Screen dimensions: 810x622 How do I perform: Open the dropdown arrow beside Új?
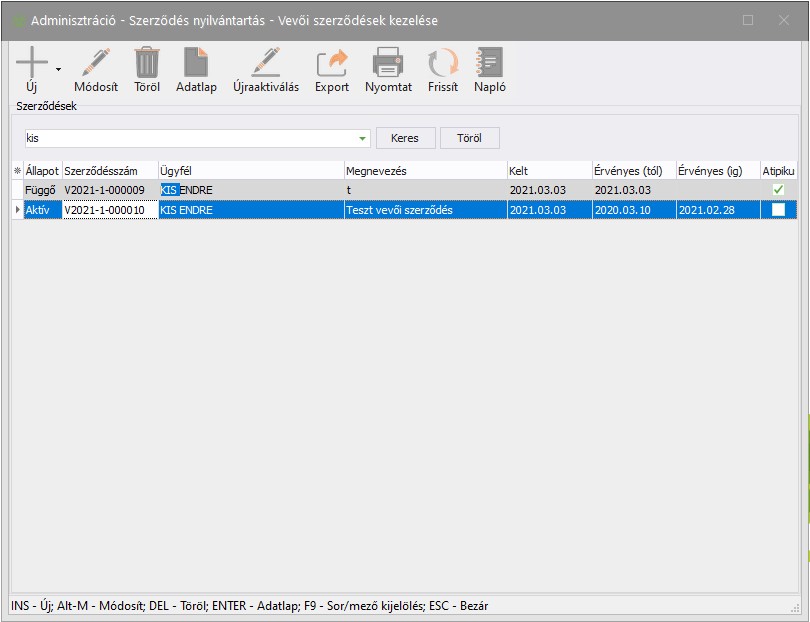[x=58, y=70]
